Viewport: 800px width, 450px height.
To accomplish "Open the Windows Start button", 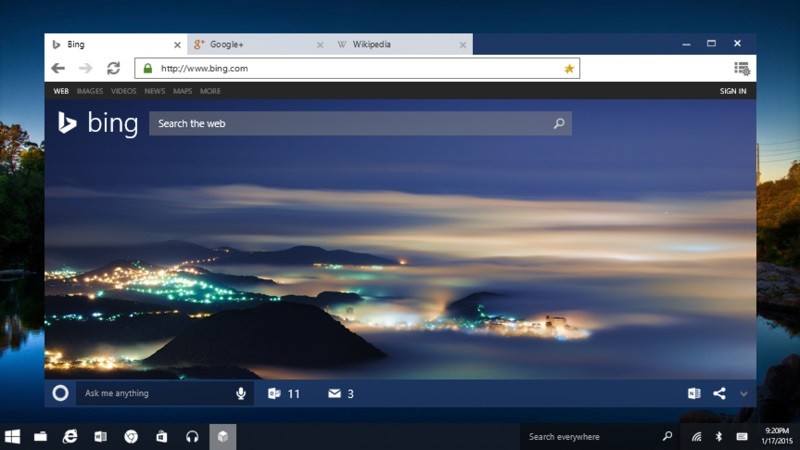I will click(x=14, y=436).
